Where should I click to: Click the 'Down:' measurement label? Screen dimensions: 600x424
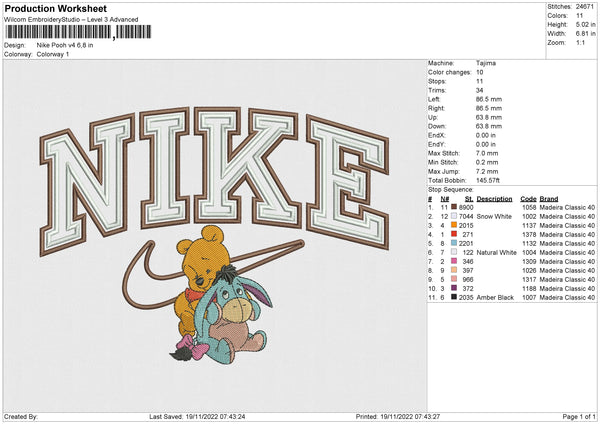[437, 126]
